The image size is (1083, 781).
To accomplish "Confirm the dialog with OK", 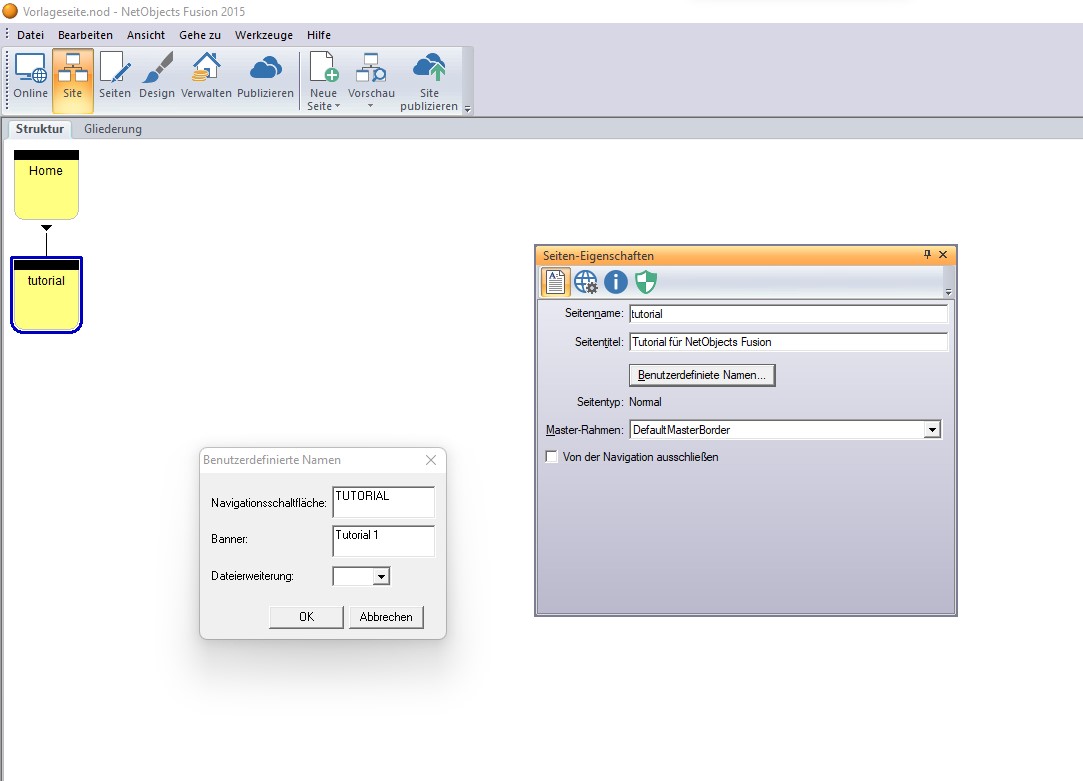I will click(306, 617).
